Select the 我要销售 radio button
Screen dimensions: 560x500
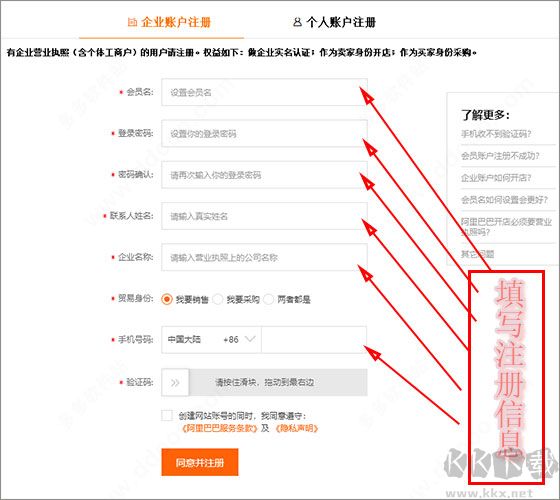(x=167, y=299)
